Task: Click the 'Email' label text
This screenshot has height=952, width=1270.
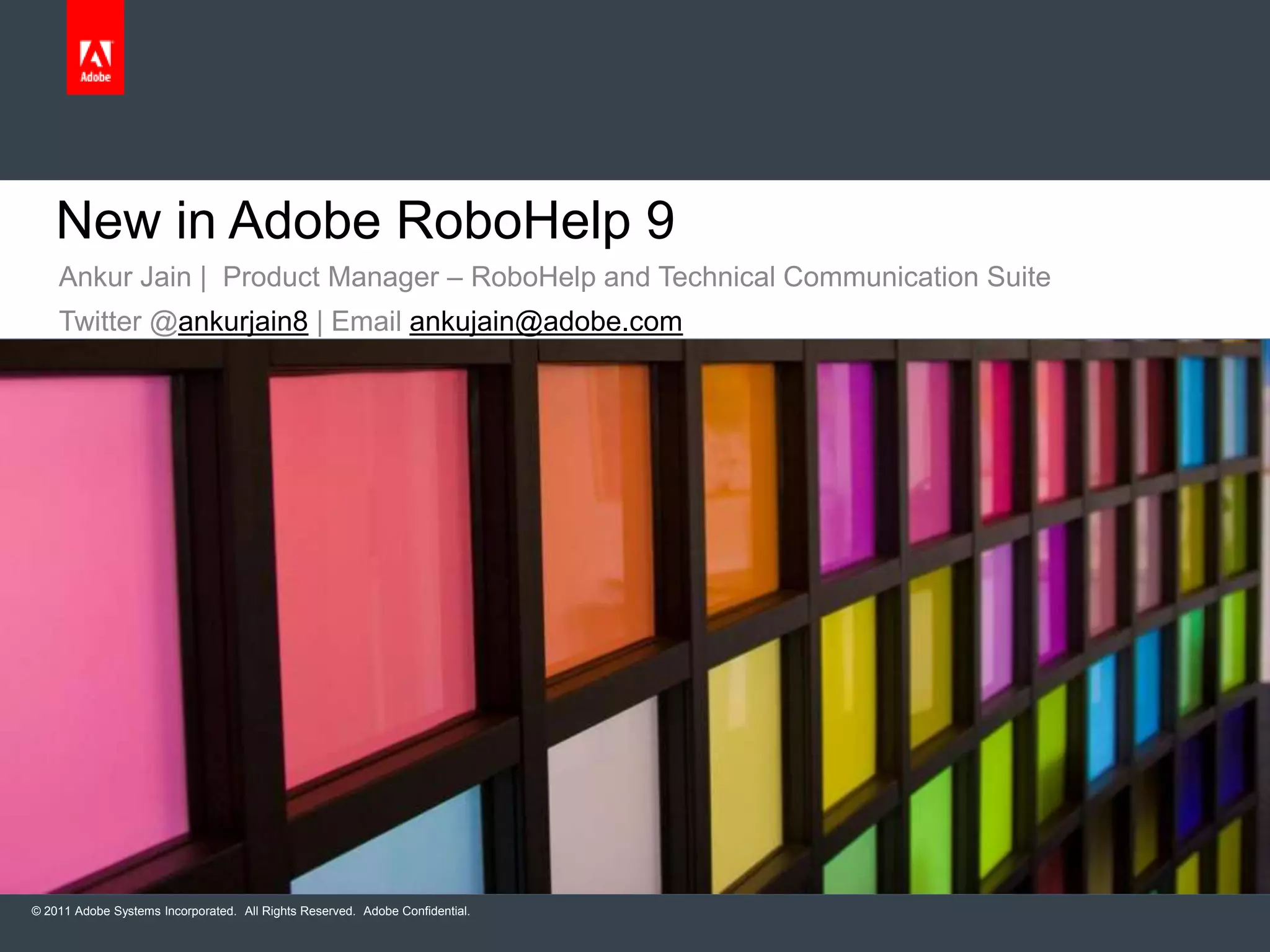Action: pos(366,322)
